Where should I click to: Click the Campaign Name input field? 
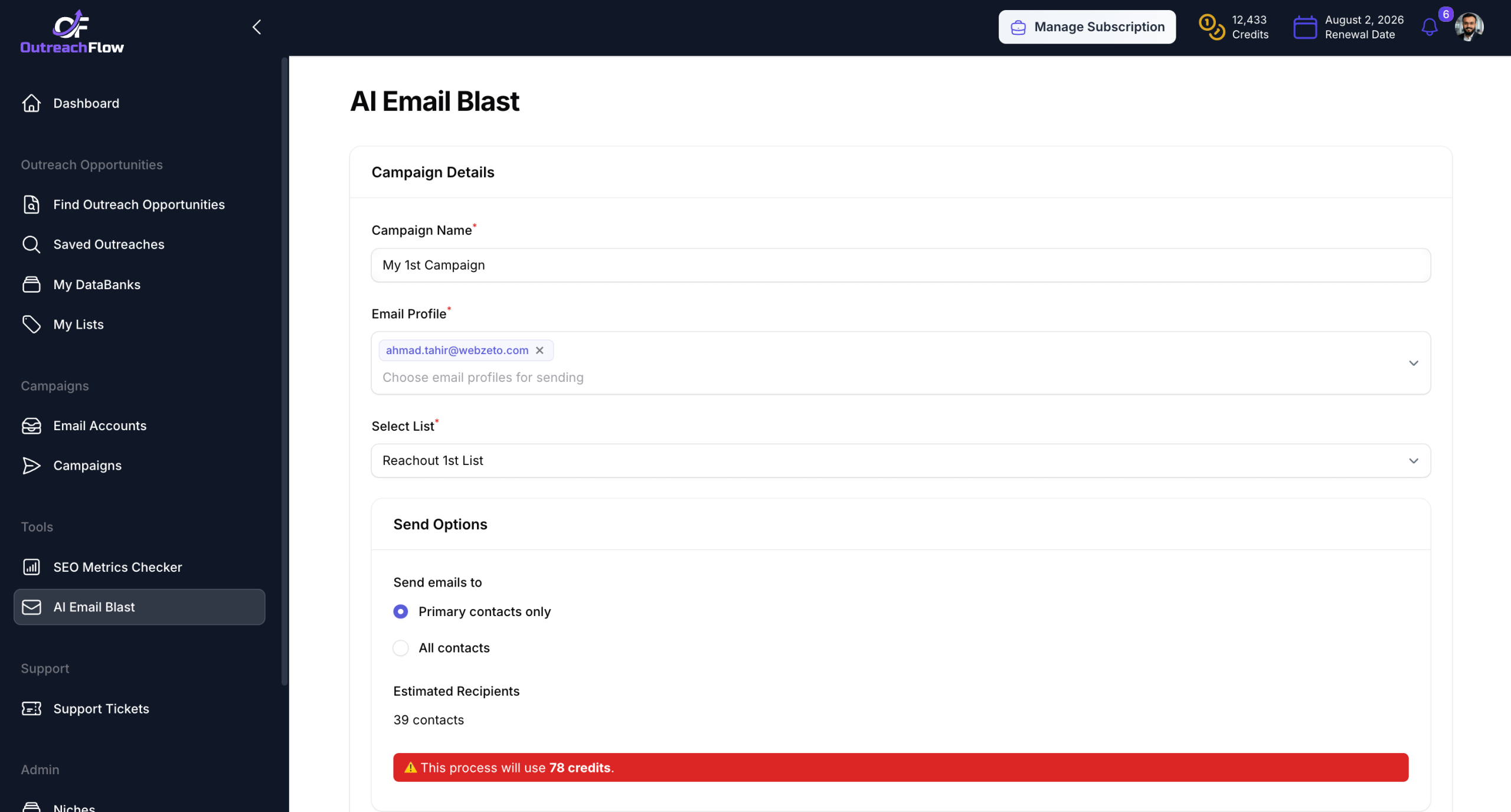[x=900, y=265]
